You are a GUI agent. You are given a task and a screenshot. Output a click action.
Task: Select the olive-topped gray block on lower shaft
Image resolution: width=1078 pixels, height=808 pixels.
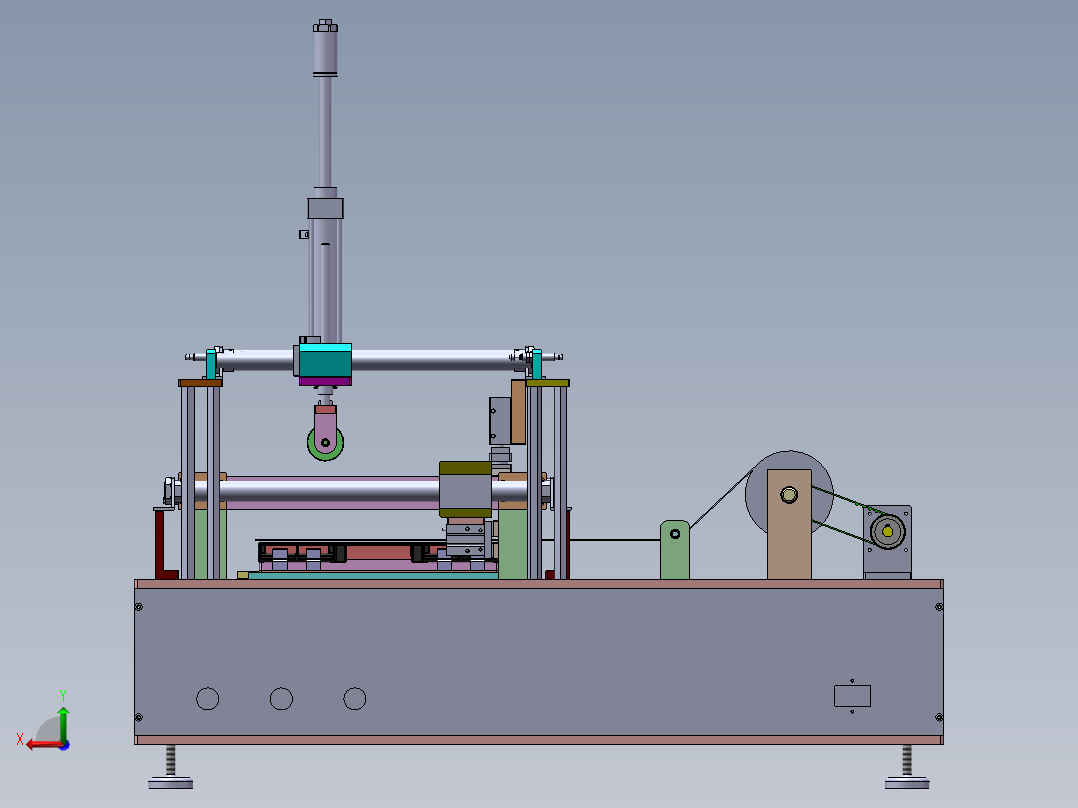[x=465, y=490]
